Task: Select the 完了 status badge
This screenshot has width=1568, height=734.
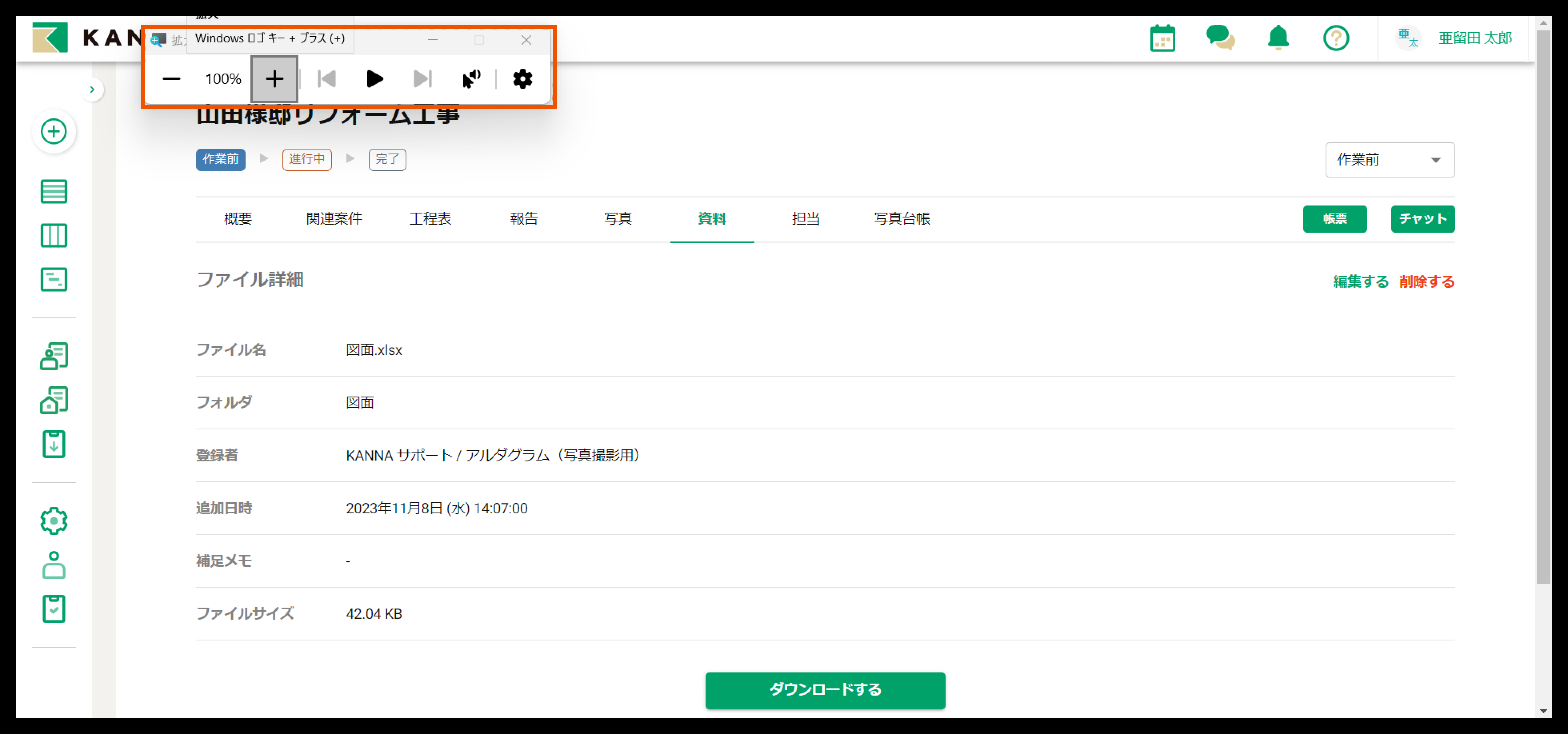Action: click(387, 160)
